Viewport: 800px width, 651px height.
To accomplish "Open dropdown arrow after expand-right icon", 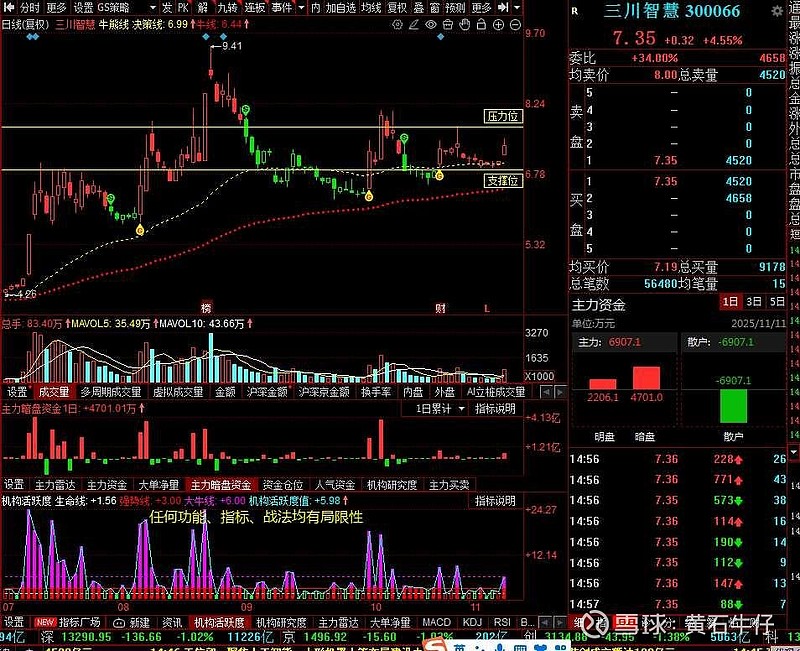I will 517,8.
